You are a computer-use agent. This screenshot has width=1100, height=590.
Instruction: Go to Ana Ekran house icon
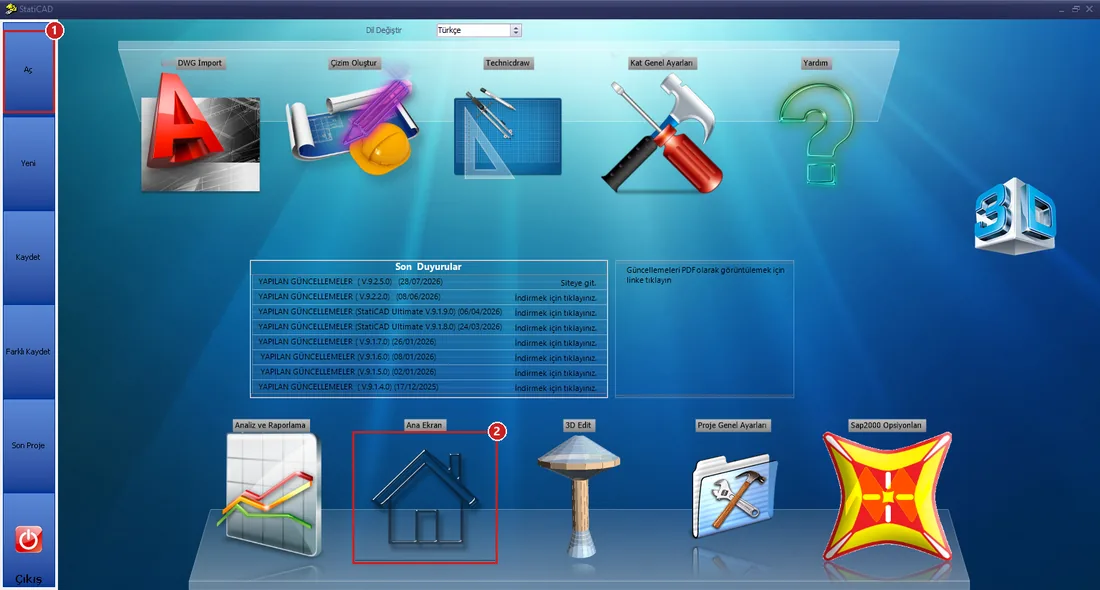[424, 497]
